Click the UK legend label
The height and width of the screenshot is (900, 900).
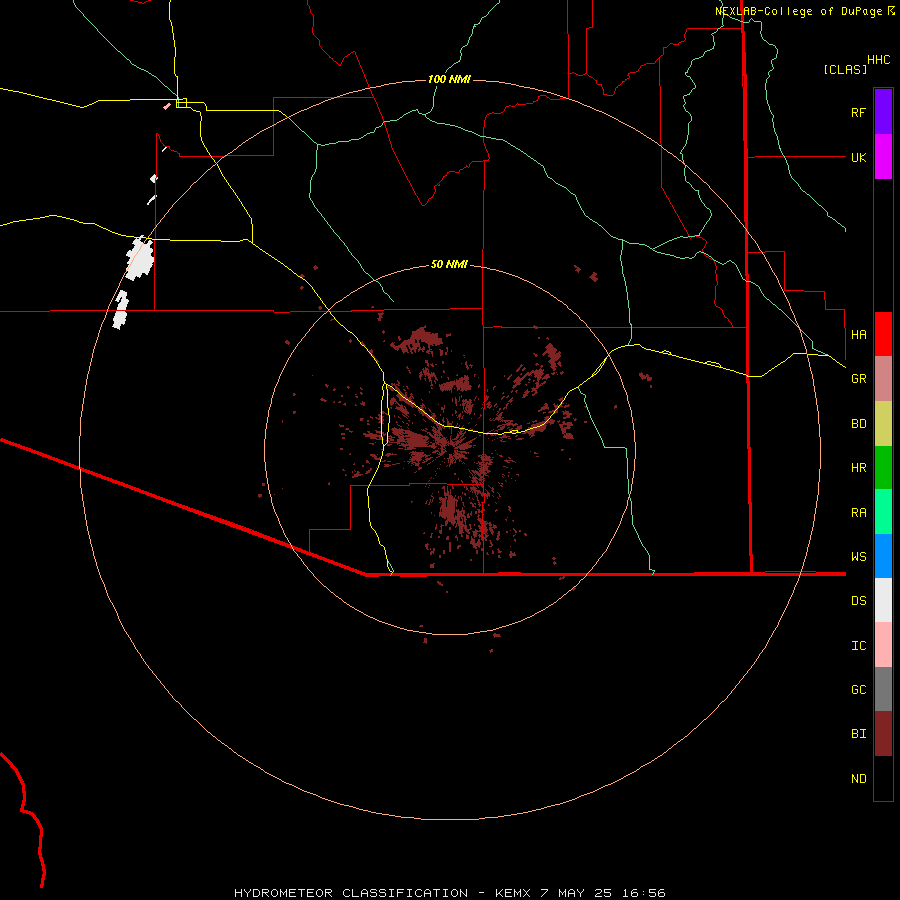click(x=858, y=157)
